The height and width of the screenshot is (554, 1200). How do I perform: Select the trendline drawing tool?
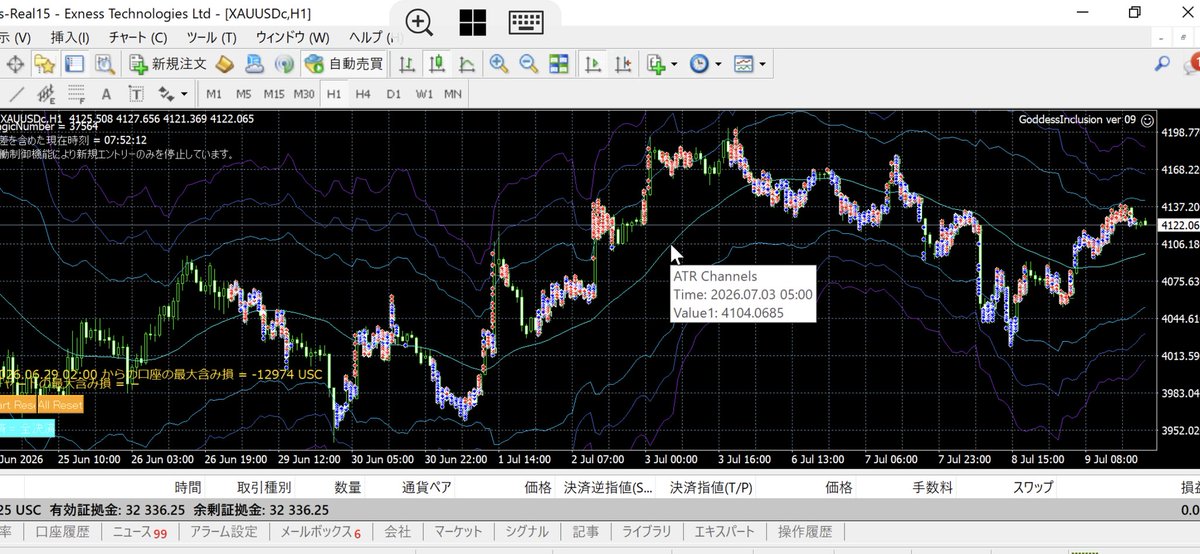coord(17,94)
